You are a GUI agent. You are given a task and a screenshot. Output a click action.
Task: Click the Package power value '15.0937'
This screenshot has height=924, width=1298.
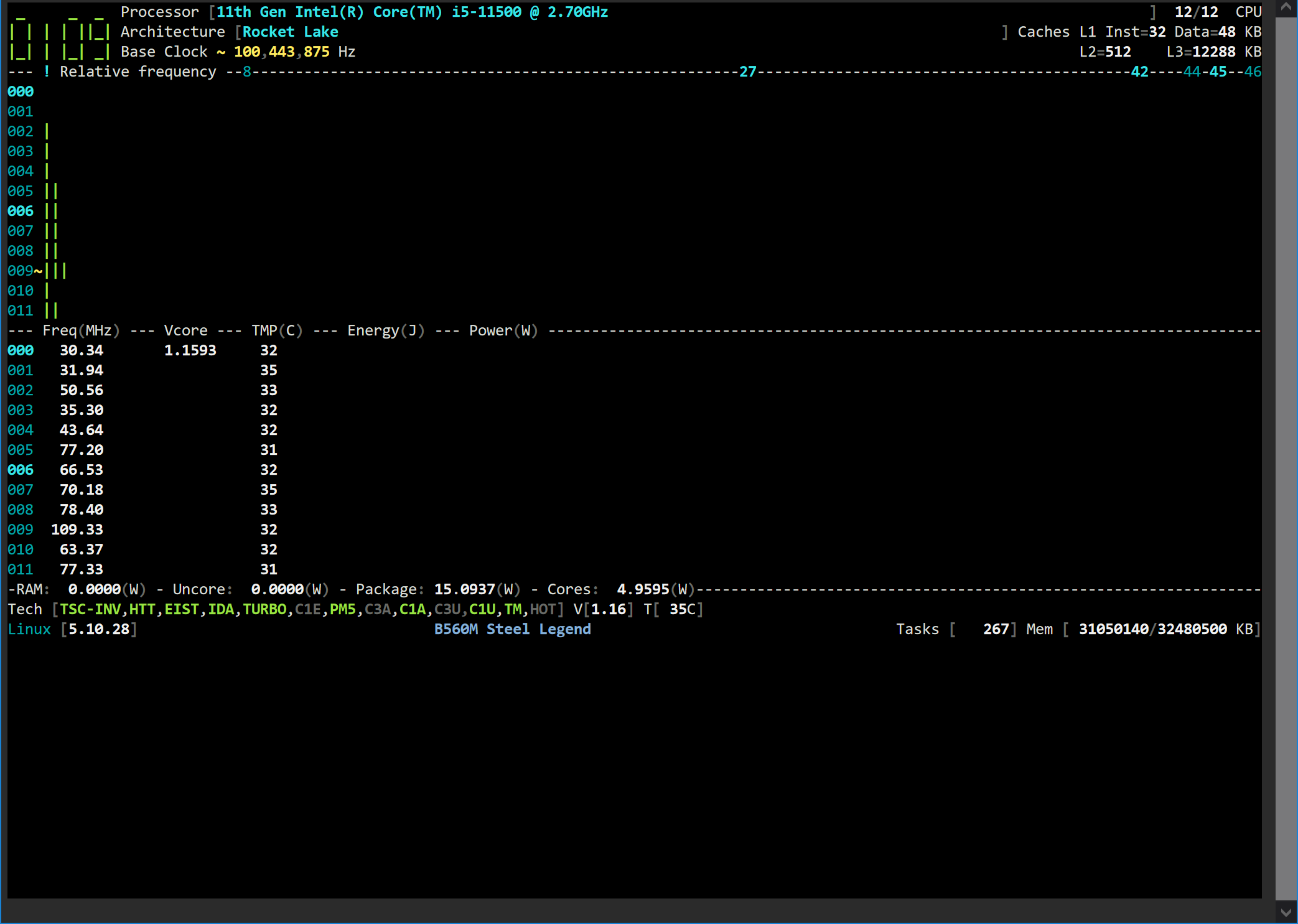464,589
